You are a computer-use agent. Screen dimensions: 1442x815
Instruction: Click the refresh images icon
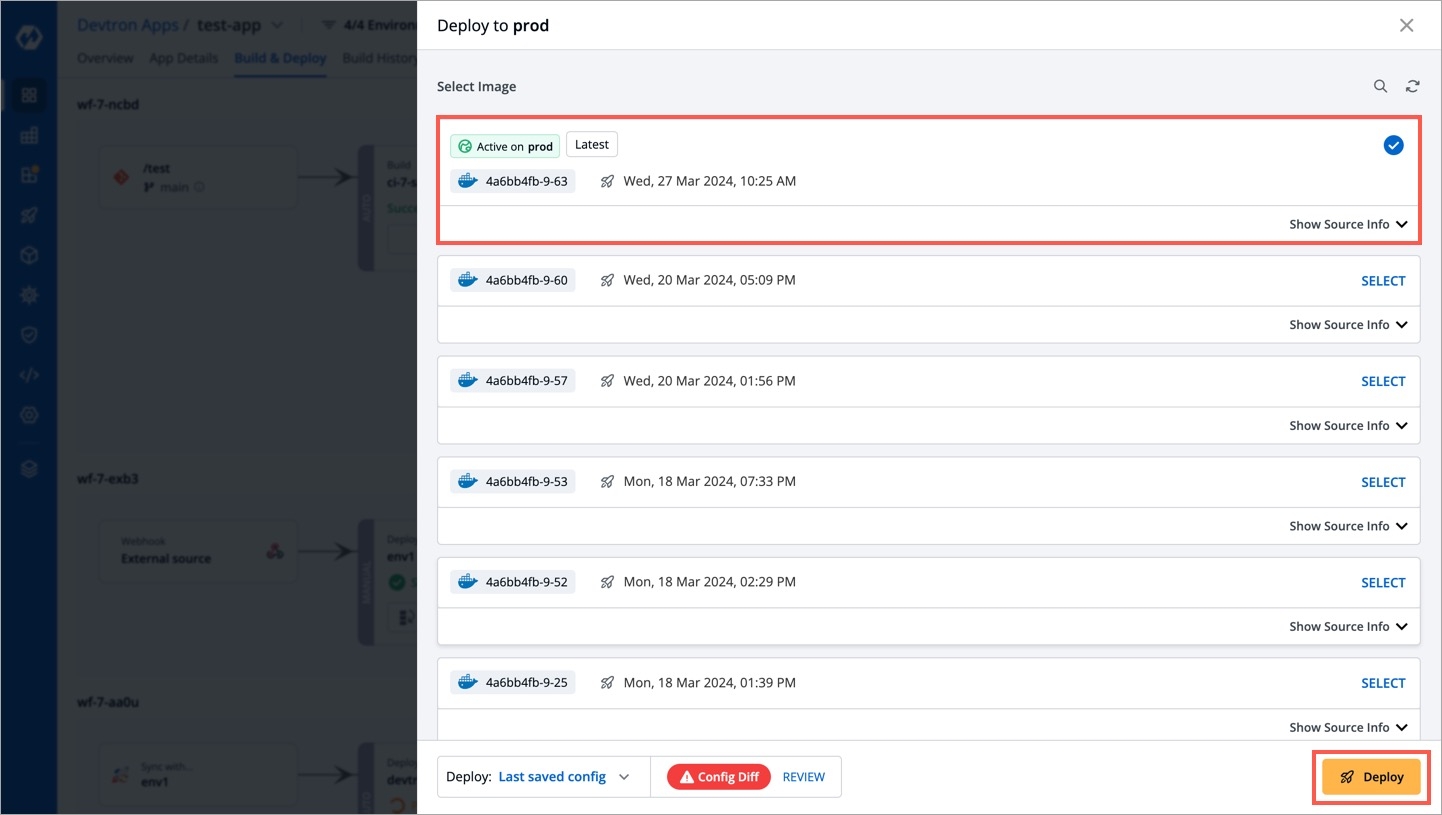[1412, 87]
